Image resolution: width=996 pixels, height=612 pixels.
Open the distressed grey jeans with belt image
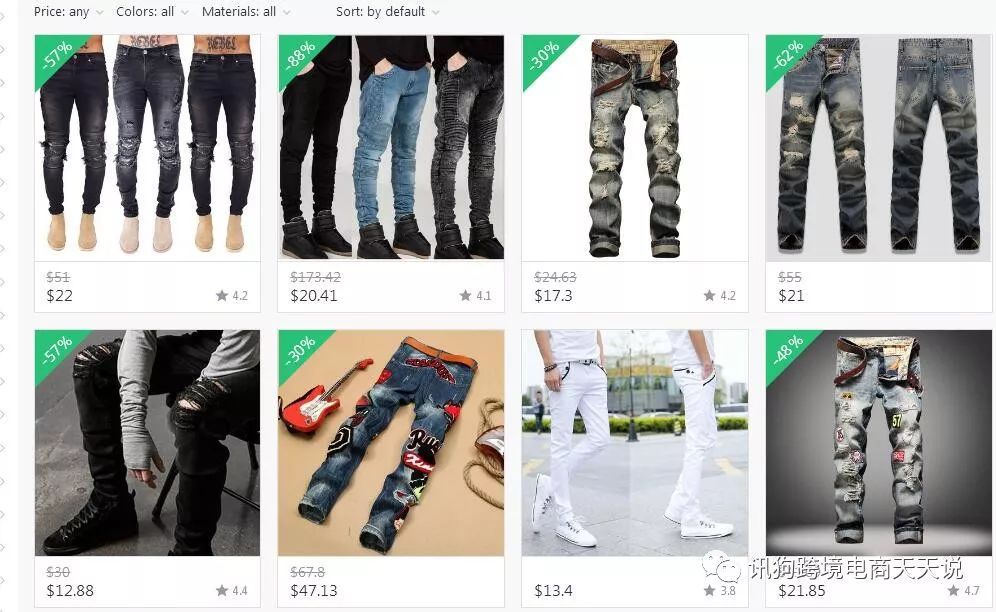coord(635,147)
